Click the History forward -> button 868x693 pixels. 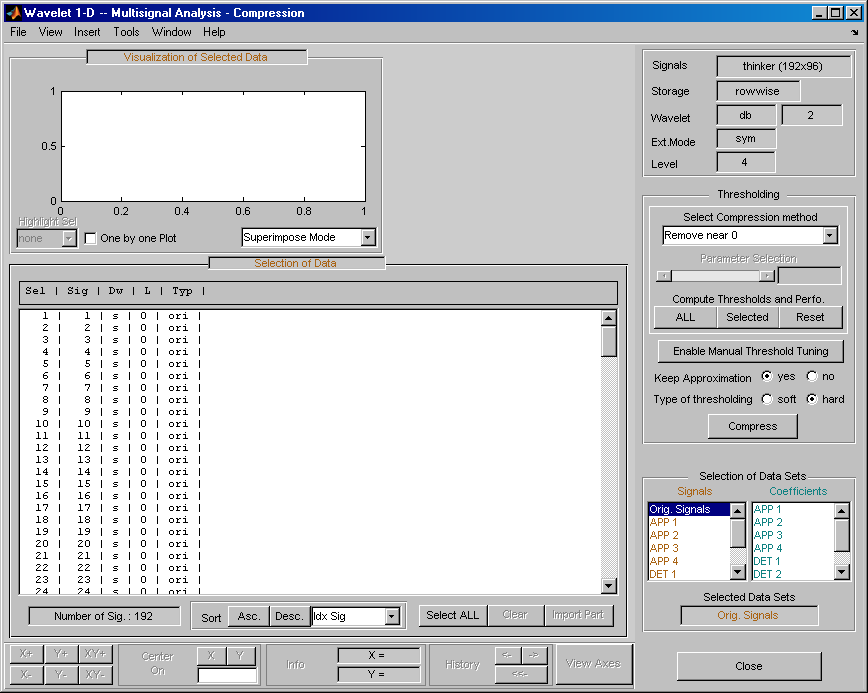click(534, 655)
